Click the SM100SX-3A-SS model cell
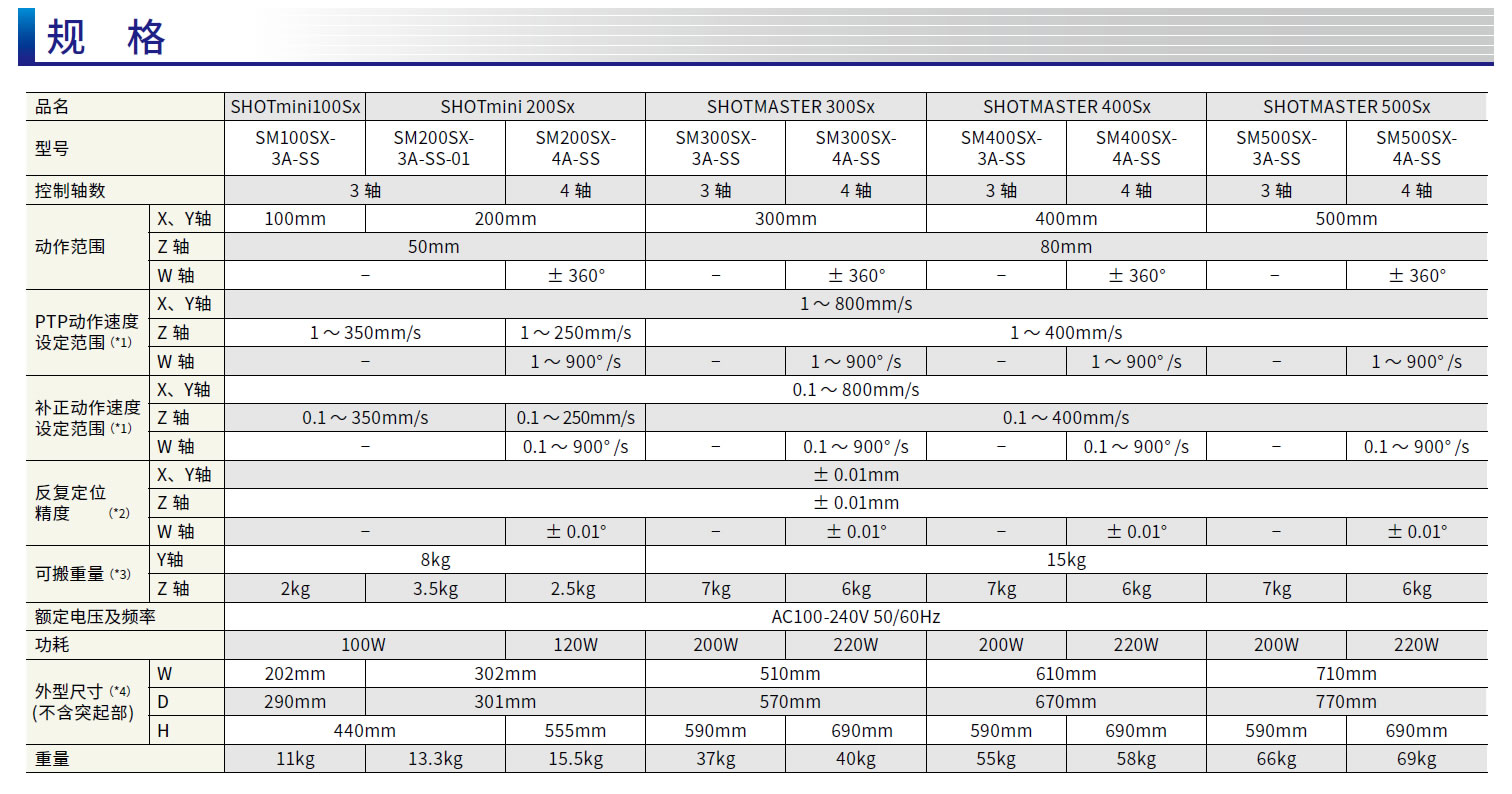The image size is (1512, 794). [x=295, y=149]
